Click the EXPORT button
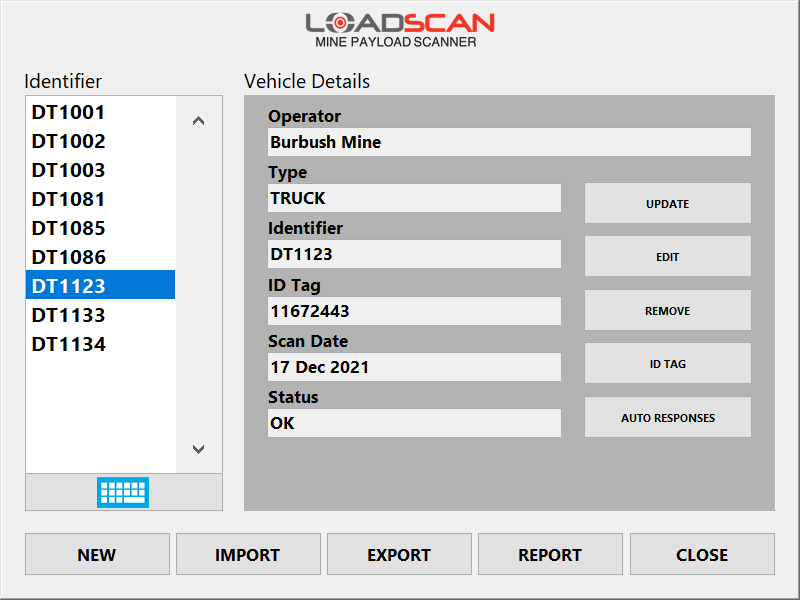Viewport: 800px width, 600px height. (399, 554)
